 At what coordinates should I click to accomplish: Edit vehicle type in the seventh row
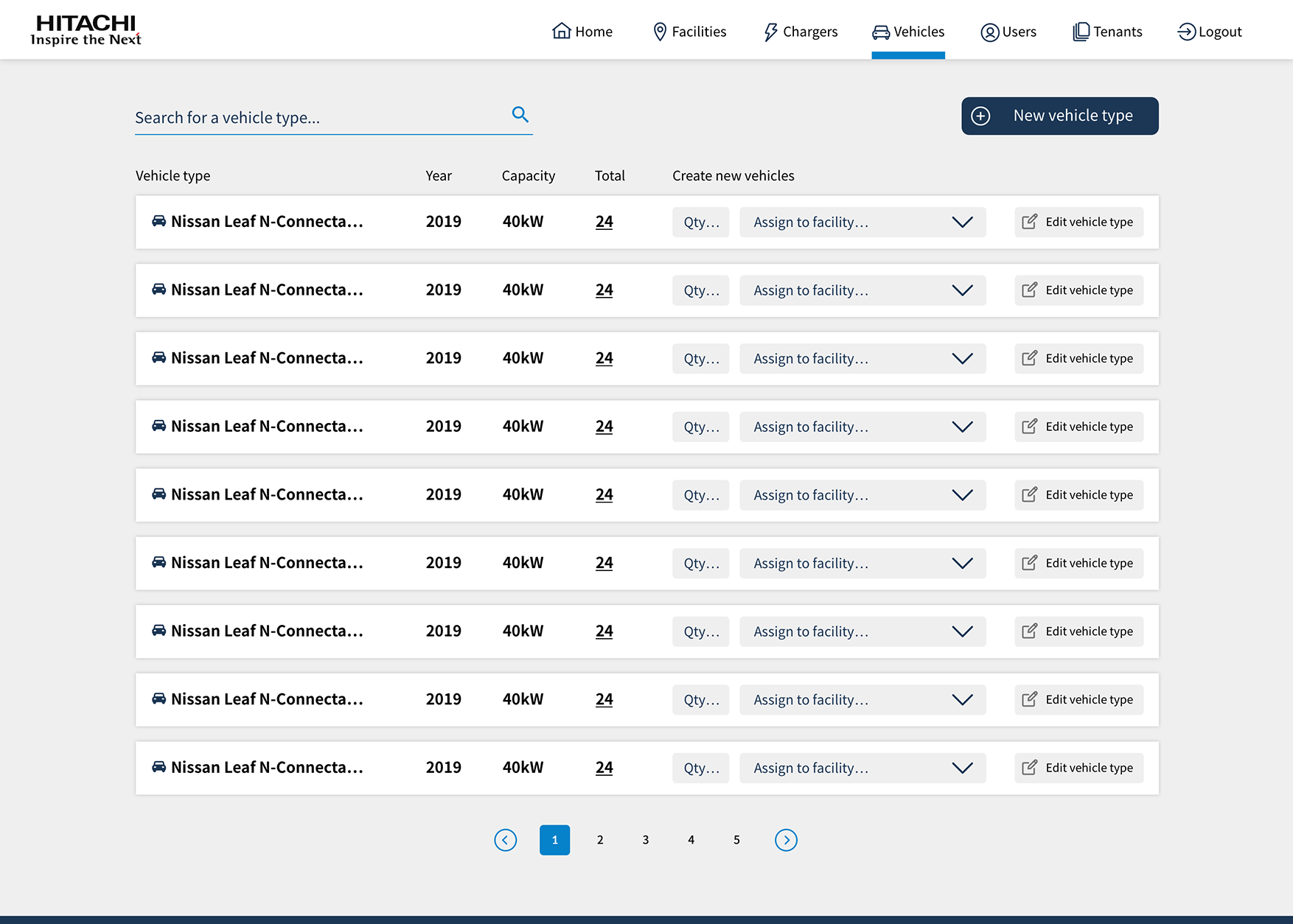click(1078, 631)
